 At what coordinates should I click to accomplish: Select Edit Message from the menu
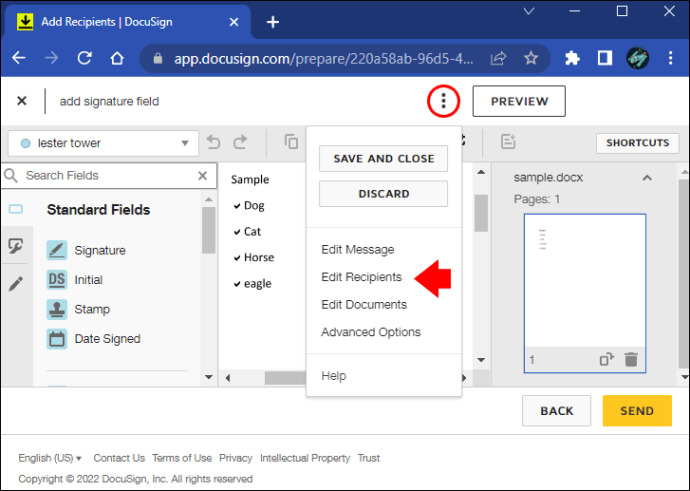(357, 249)
